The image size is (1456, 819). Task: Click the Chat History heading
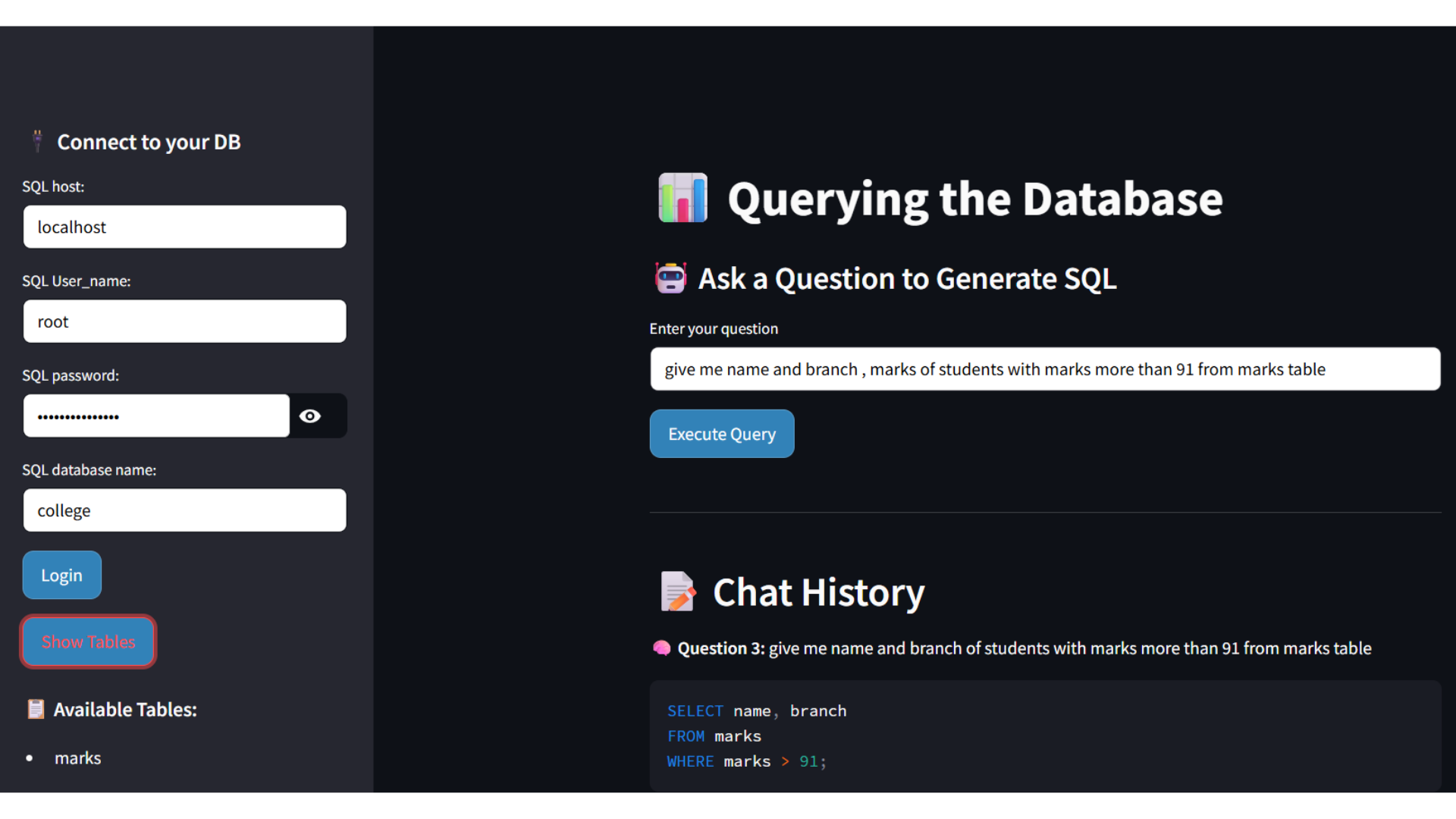[x=818, y=592]
